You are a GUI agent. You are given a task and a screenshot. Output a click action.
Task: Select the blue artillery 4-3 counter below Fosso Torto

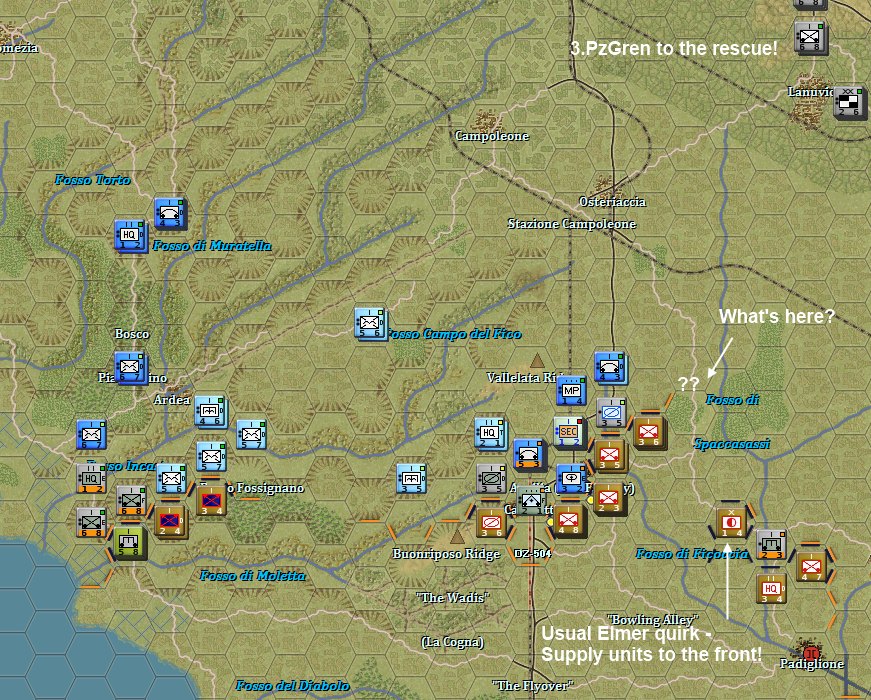[170, 214]
